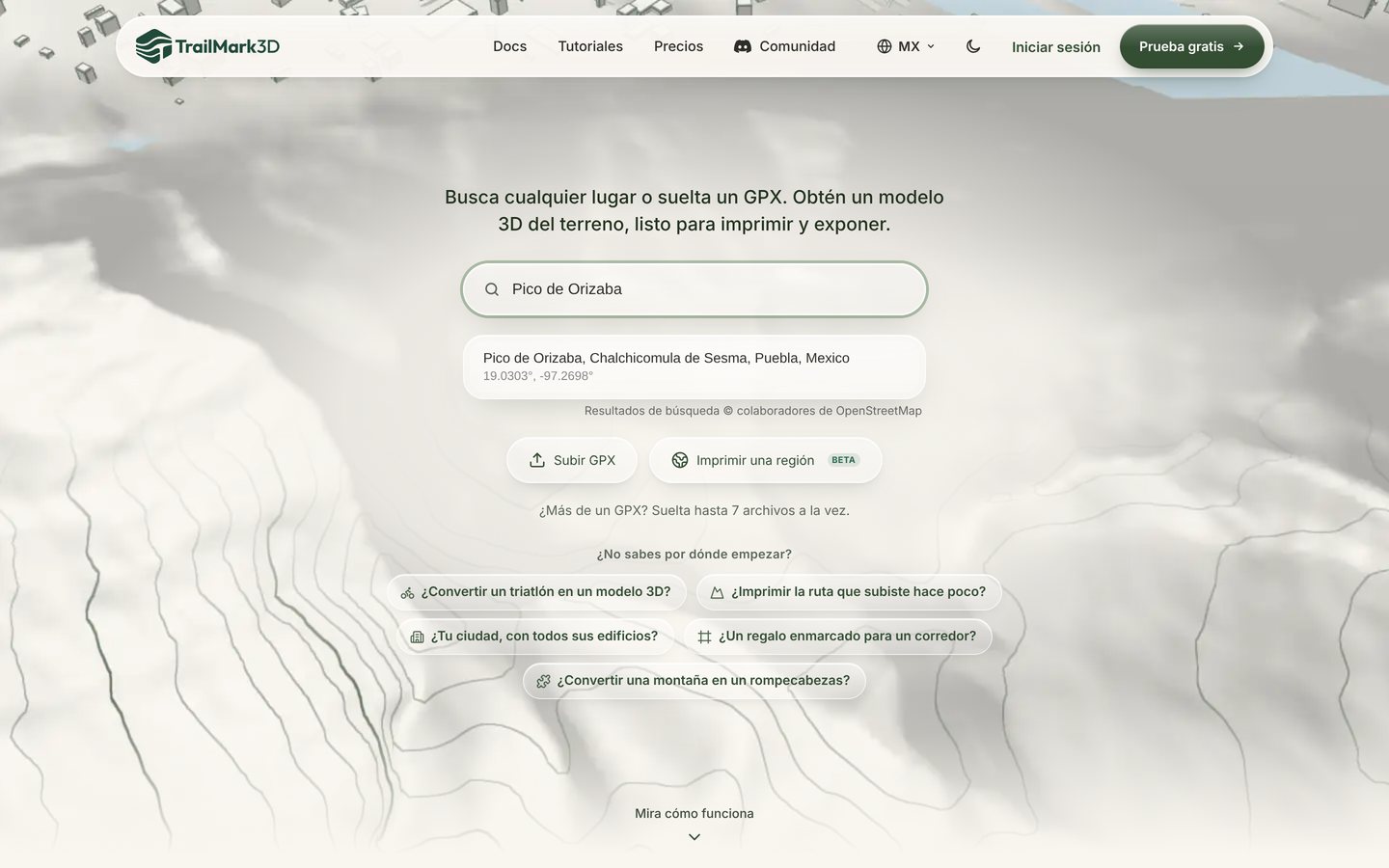The width and height of the screenshot is (1389, 868).
Task: Open the Comunidad Discord link
Action: click(x=785, y=46)
